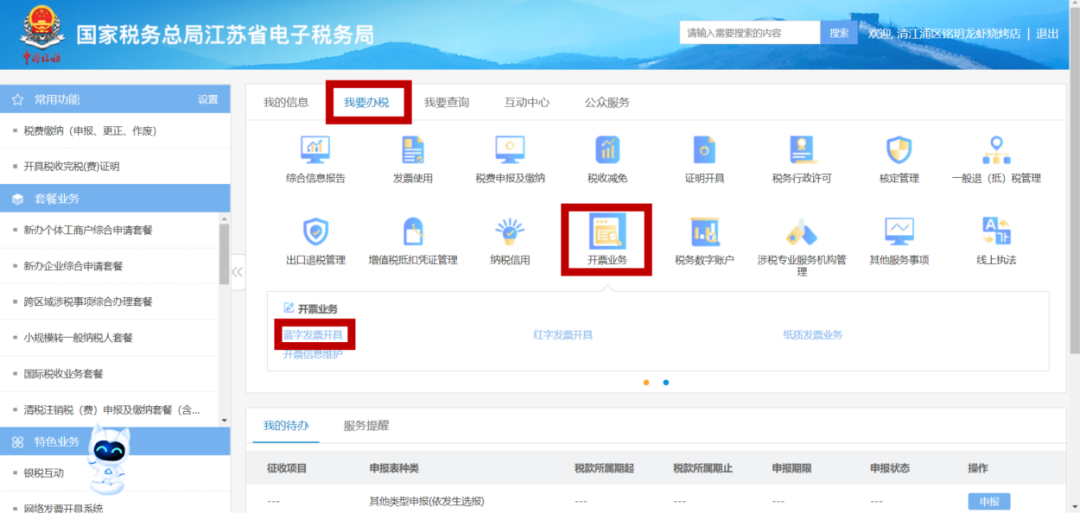Click 其他类型申报(依发生选报) cell
1080x520 pixels.
(427, 501)
